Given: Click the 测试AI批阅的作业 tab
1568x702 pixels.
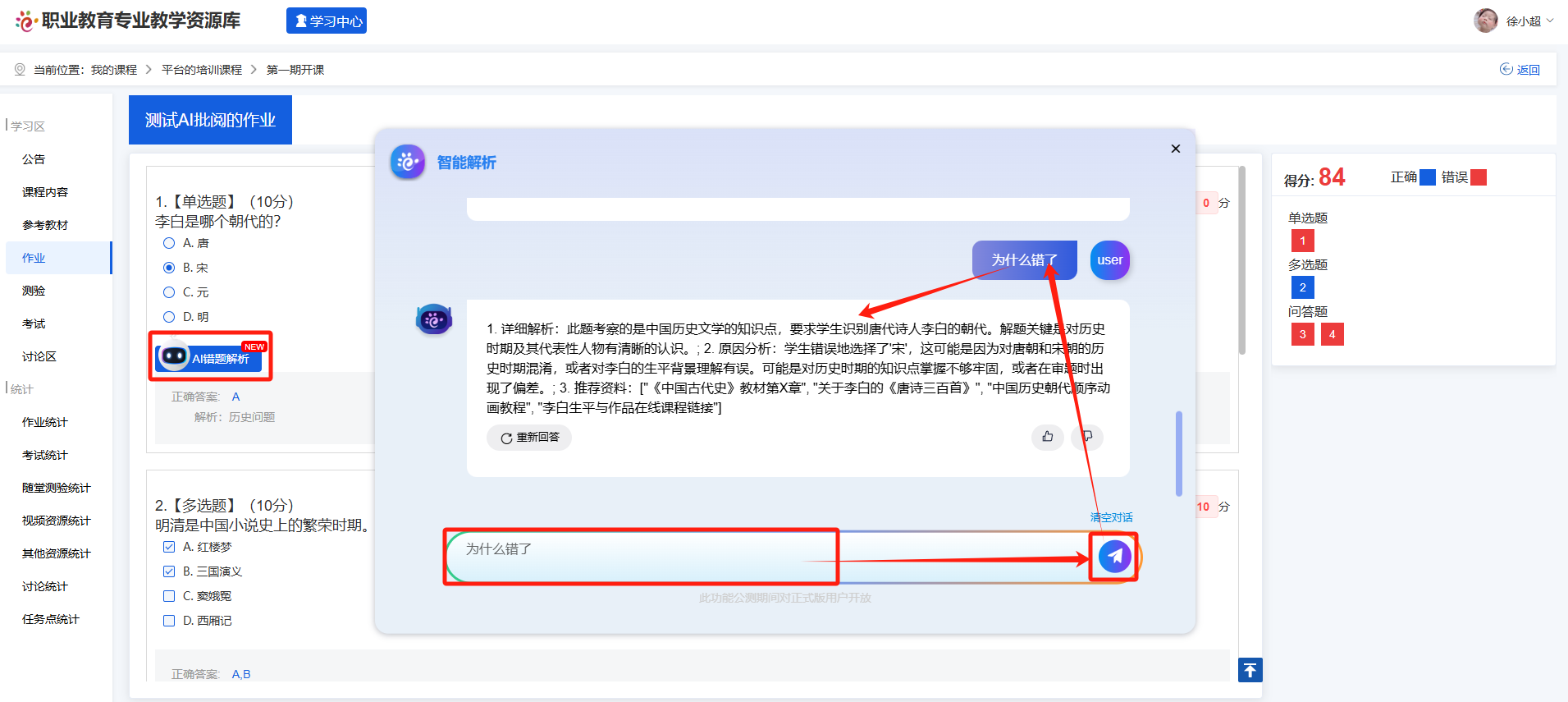Looking at the screenshot, I should coord(210,120).
